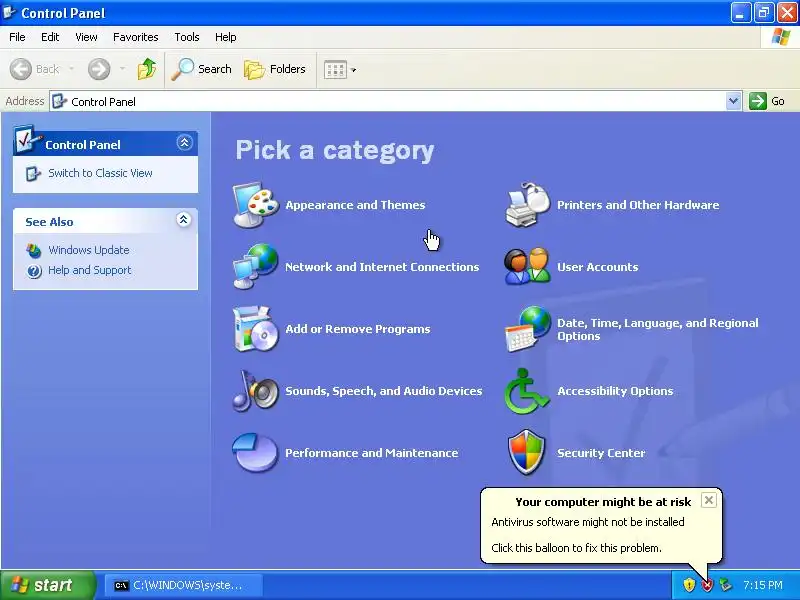Click the Accessibility Options text link
Screen dimensions: 800x600
tap(615, 391)
